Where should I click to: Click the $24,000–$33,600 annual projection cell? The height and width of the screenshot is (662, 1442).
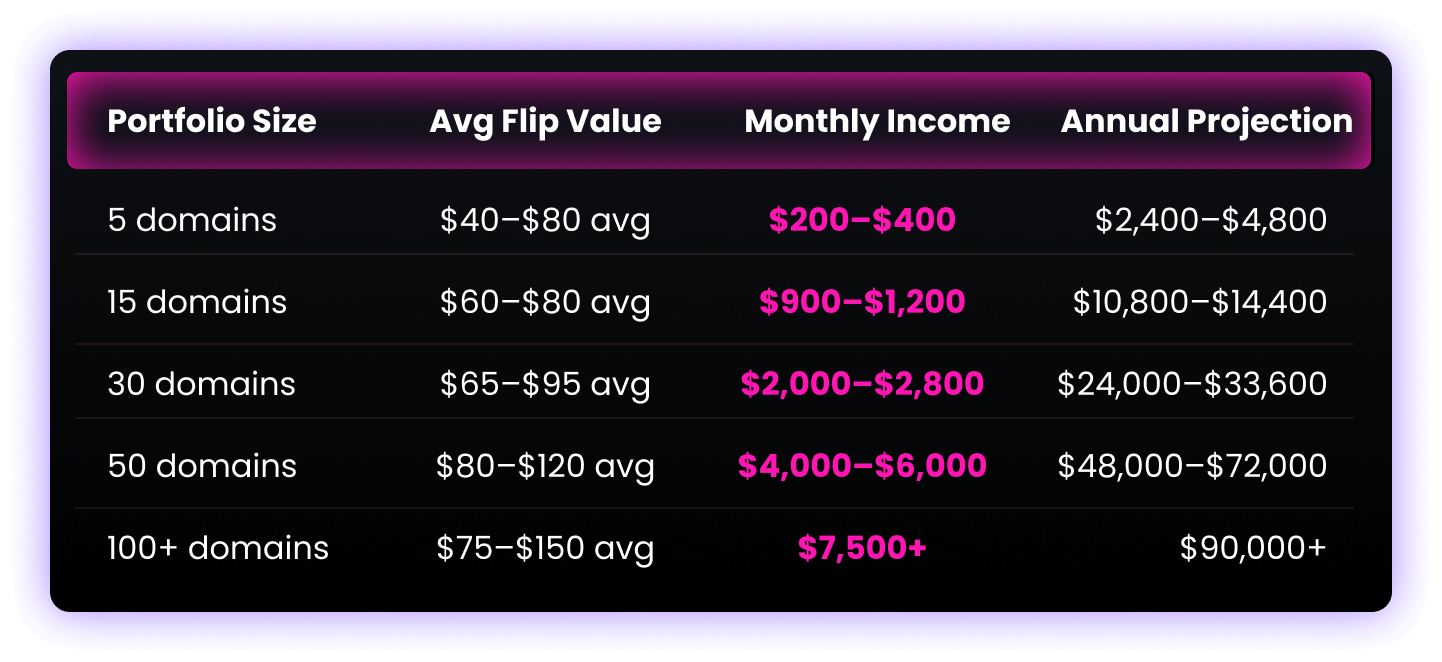[x=1192, y=384]
